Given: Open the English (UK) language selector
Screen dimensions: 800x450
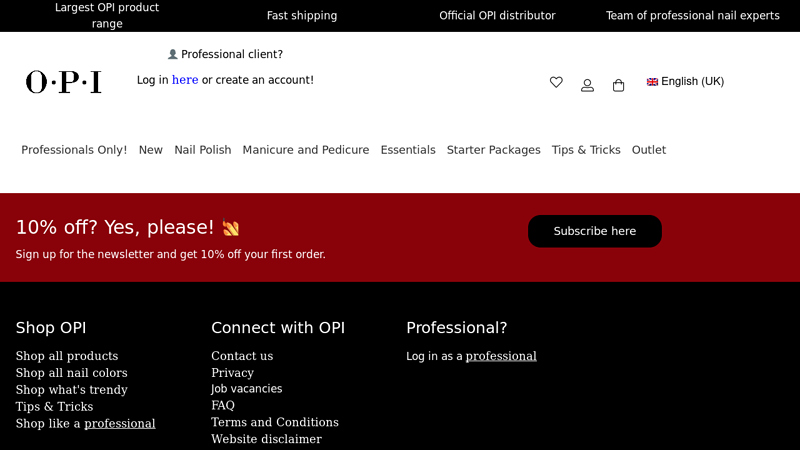Looking at the screenshot, I should coord(685,82).
